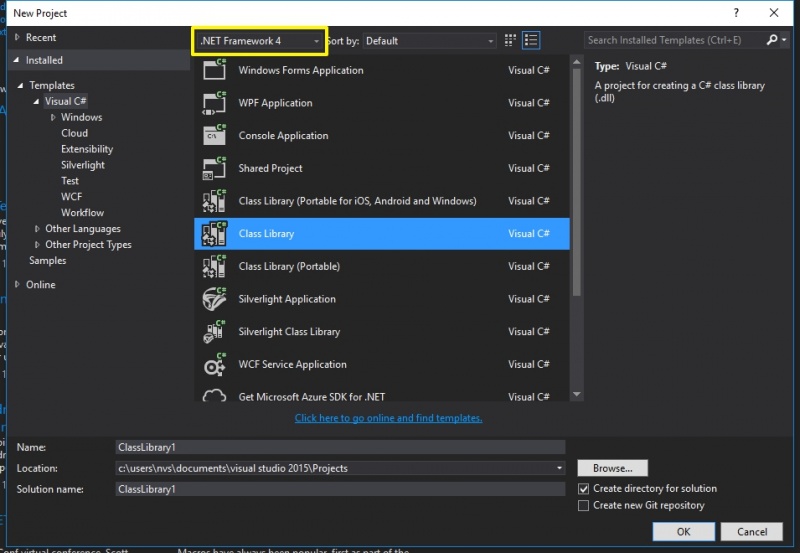Click the Solution name input field
Screen dimensions: 800x553
(x=340, y=489)
